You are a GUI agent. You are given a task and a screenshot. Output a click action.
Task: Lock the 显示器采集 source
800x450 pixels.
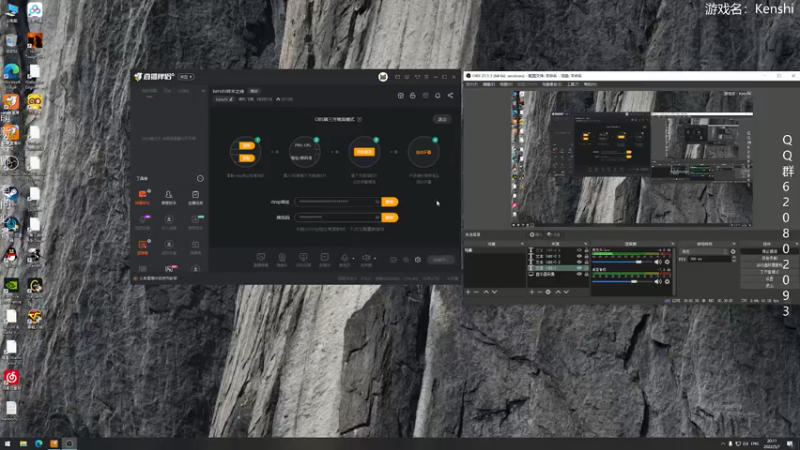pyautogui.click(x=586, y=274)
